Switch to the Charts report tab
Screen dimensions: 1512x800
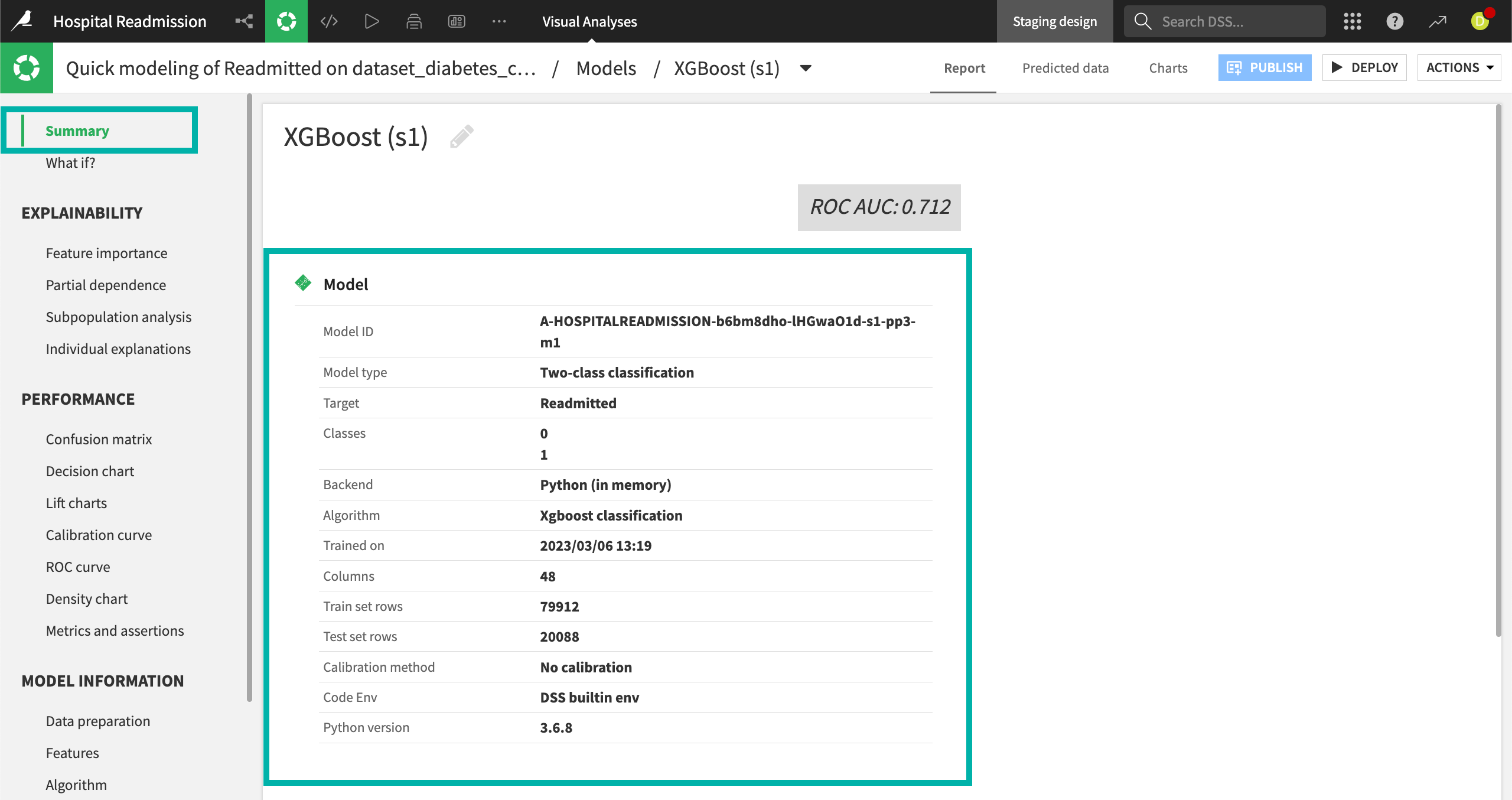1167,68
